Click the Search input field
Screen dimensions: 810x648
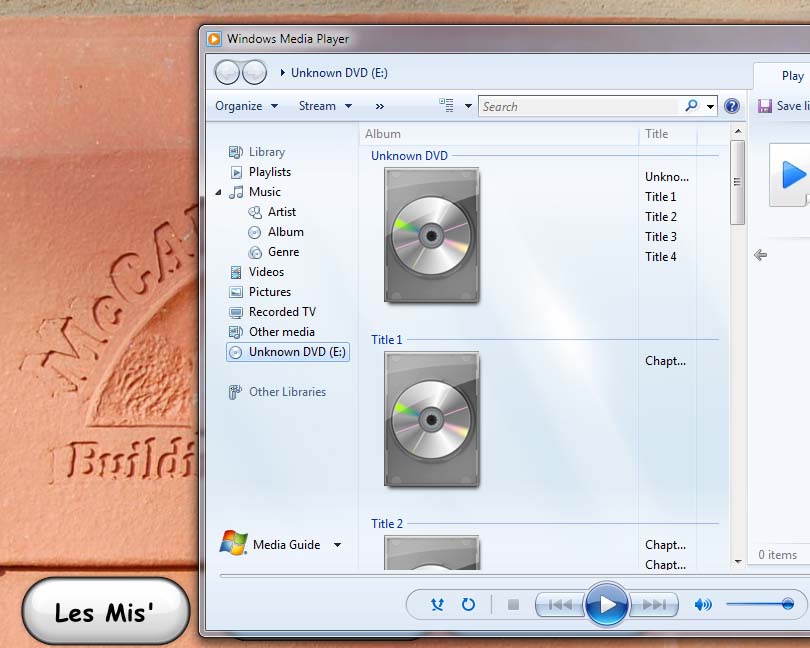click(x=579, y=106)
